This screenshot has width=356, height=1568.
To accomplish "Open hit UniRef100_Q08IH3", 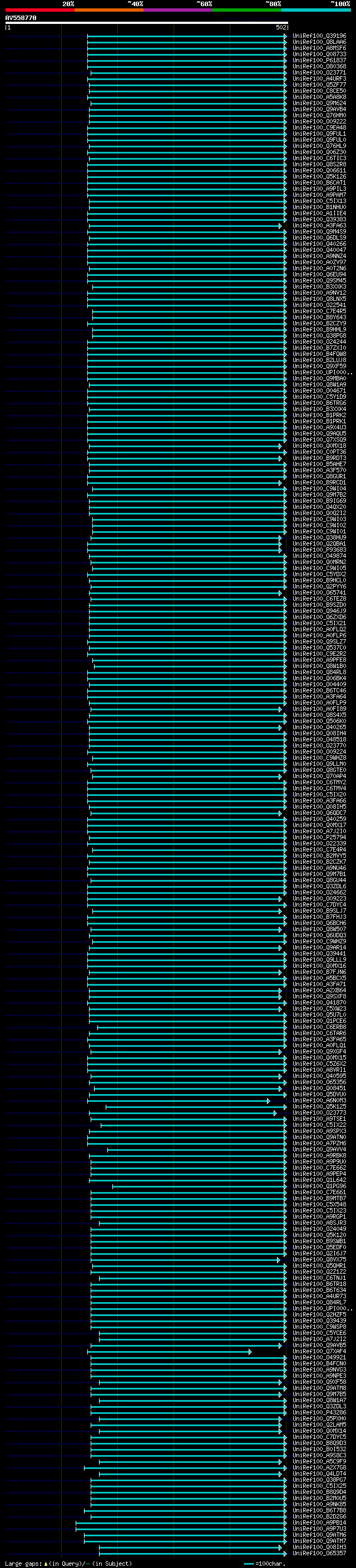I will point(319,1547).
